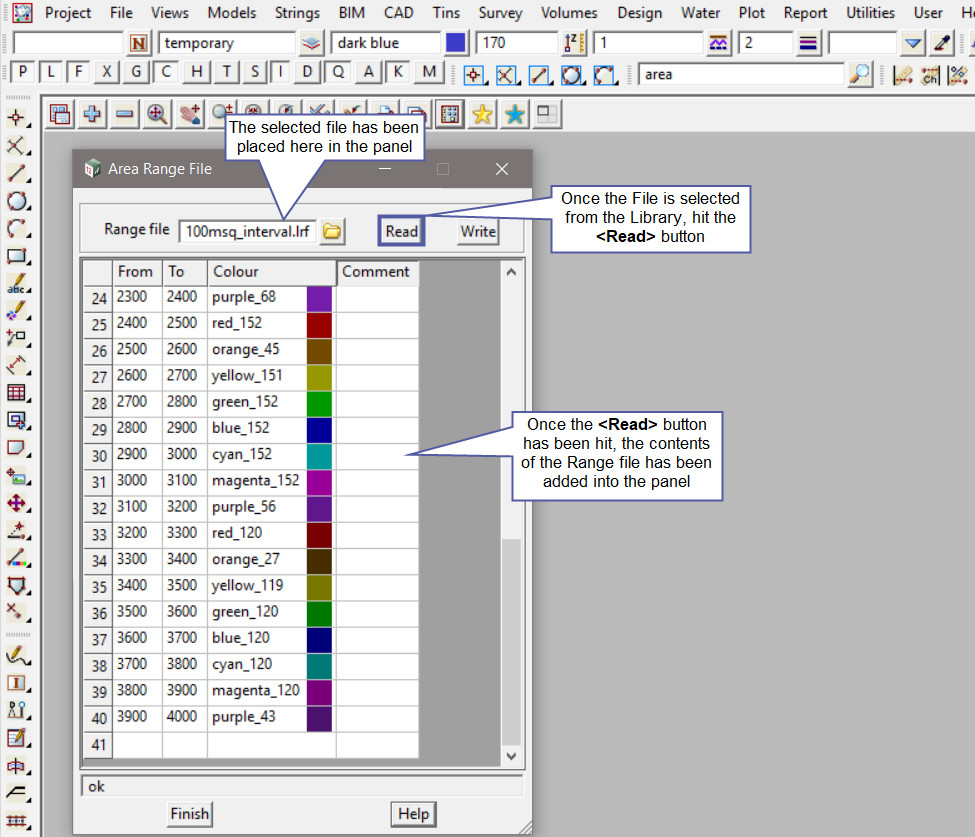Click the zoom in plus view icon

[92, 114]
